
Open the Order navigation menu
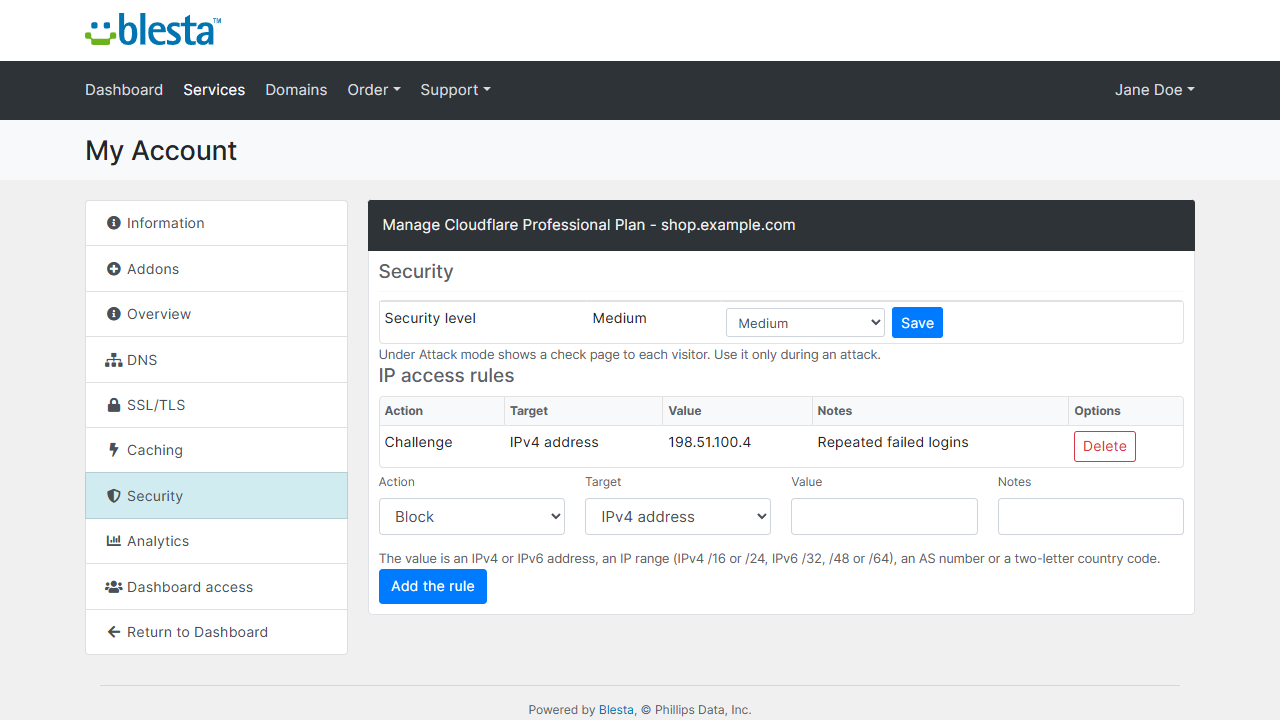374,90
